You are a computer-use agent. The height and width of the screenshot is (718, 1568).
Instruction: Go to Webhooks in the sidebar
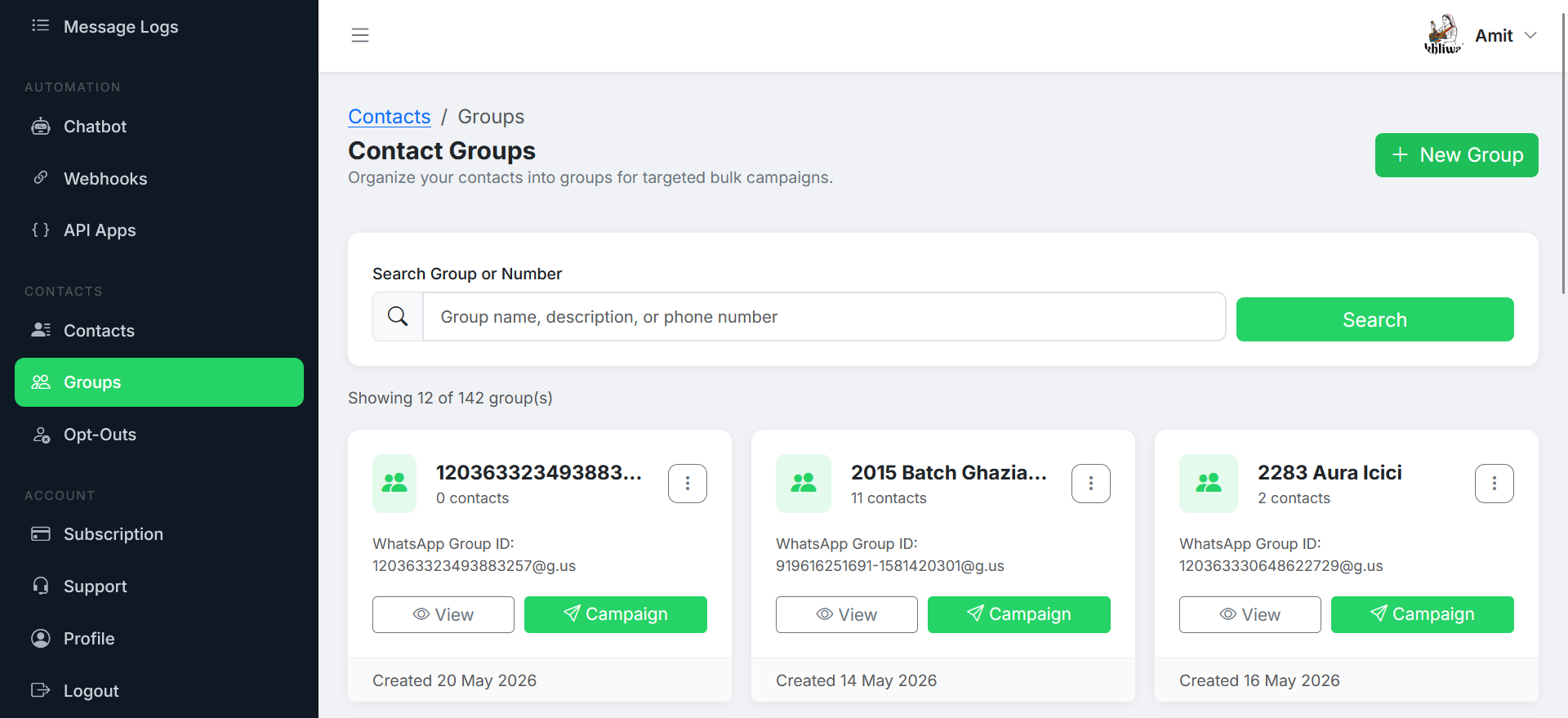(159, 179)
